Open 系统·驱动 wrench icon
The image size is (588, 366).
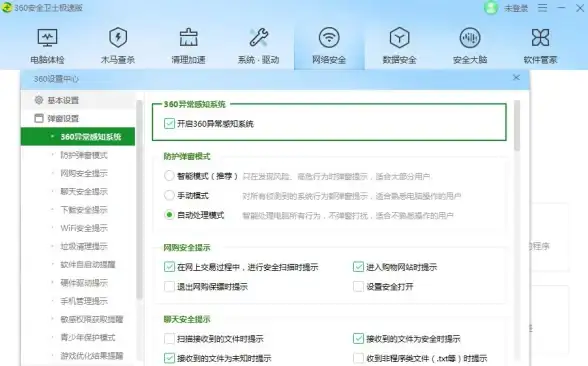pyautogui.click(x=258, y=38)
